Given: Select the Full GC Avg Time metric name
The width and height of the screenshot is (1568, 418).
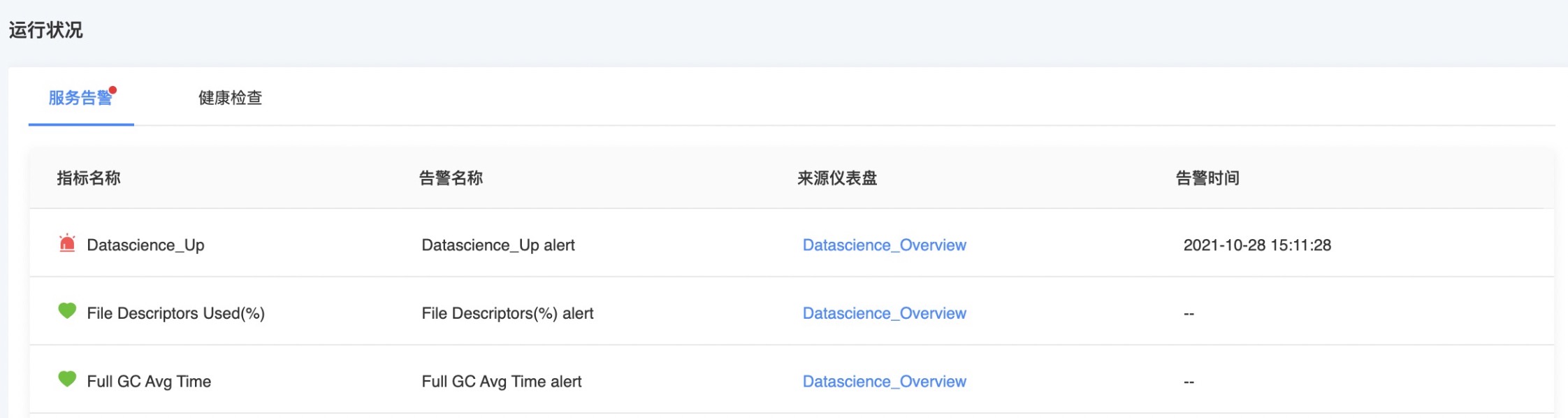Looking at the screenshot, I should tap(149, 382).
